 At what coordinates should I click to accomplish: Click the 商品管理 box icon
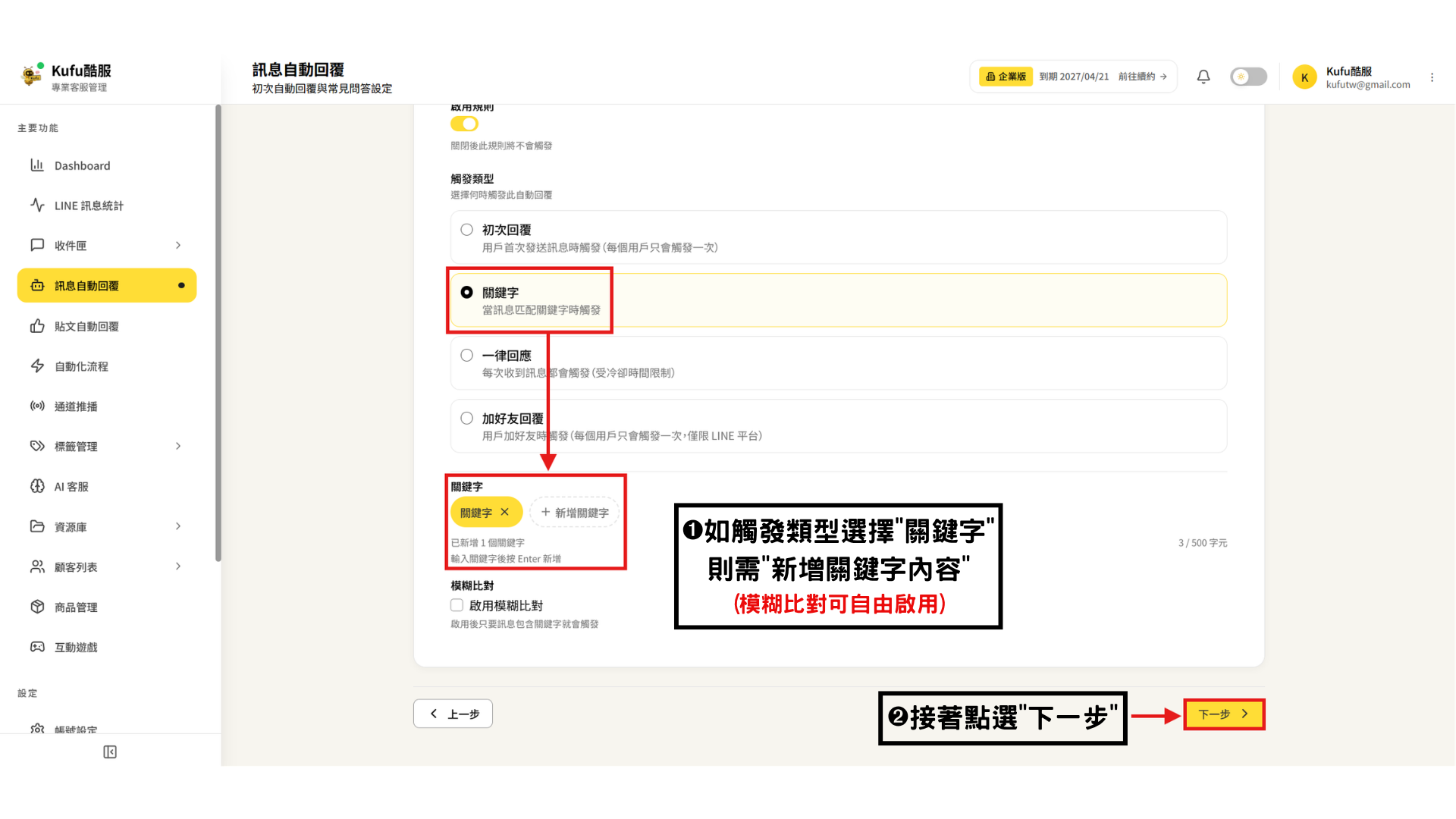tap(37, 607)
